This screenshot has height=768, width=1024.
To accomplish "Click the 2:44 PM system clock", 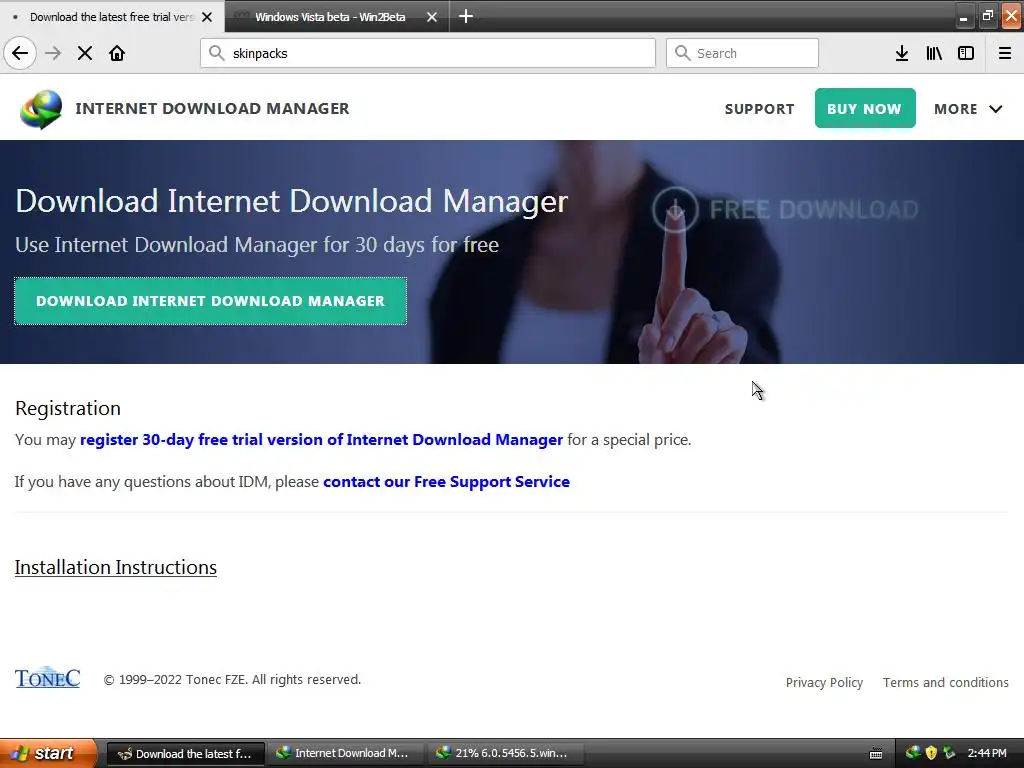I will [987, 753].
